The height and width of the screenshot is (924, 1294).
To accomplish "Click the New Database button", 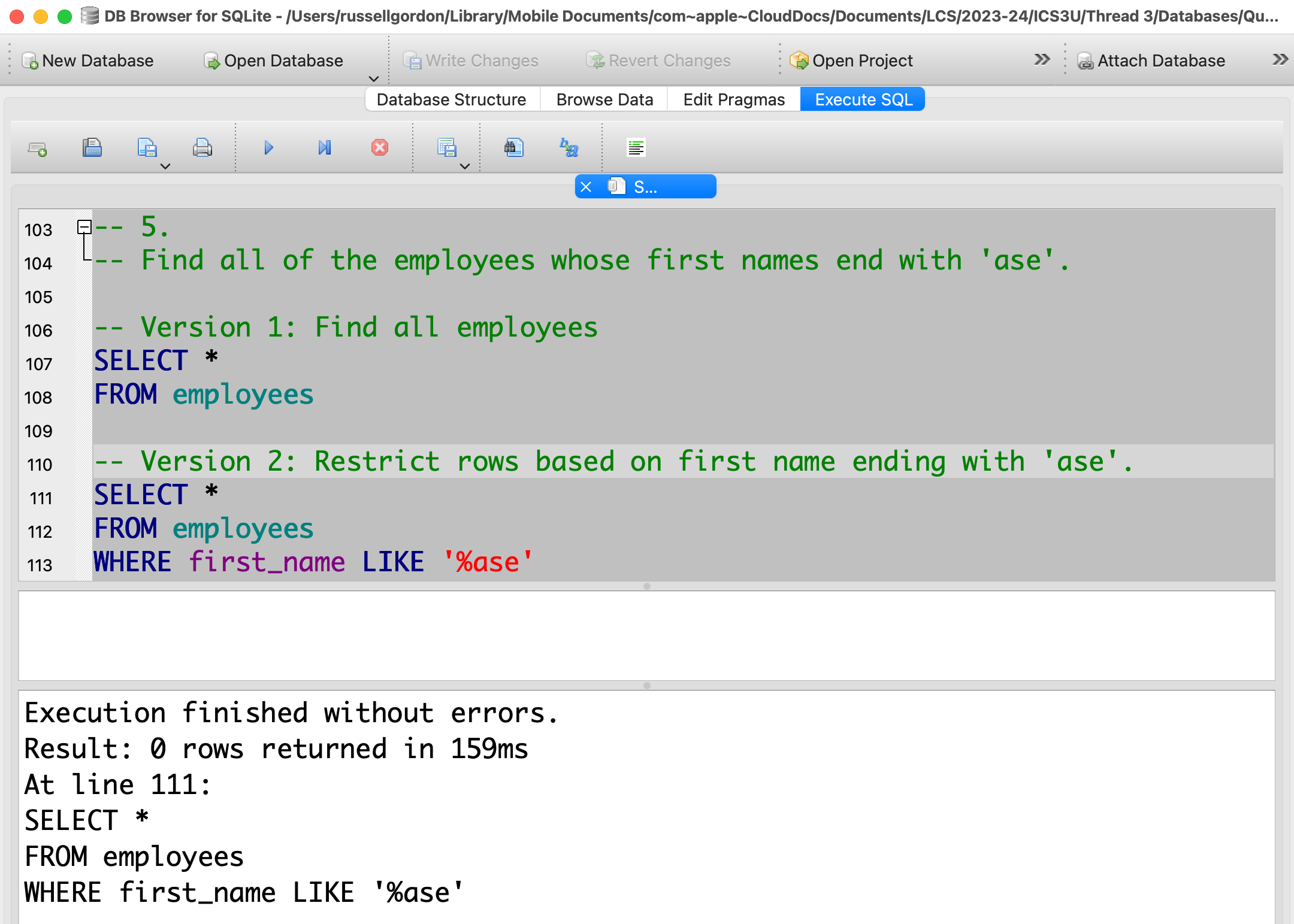I will pos(87,60).
